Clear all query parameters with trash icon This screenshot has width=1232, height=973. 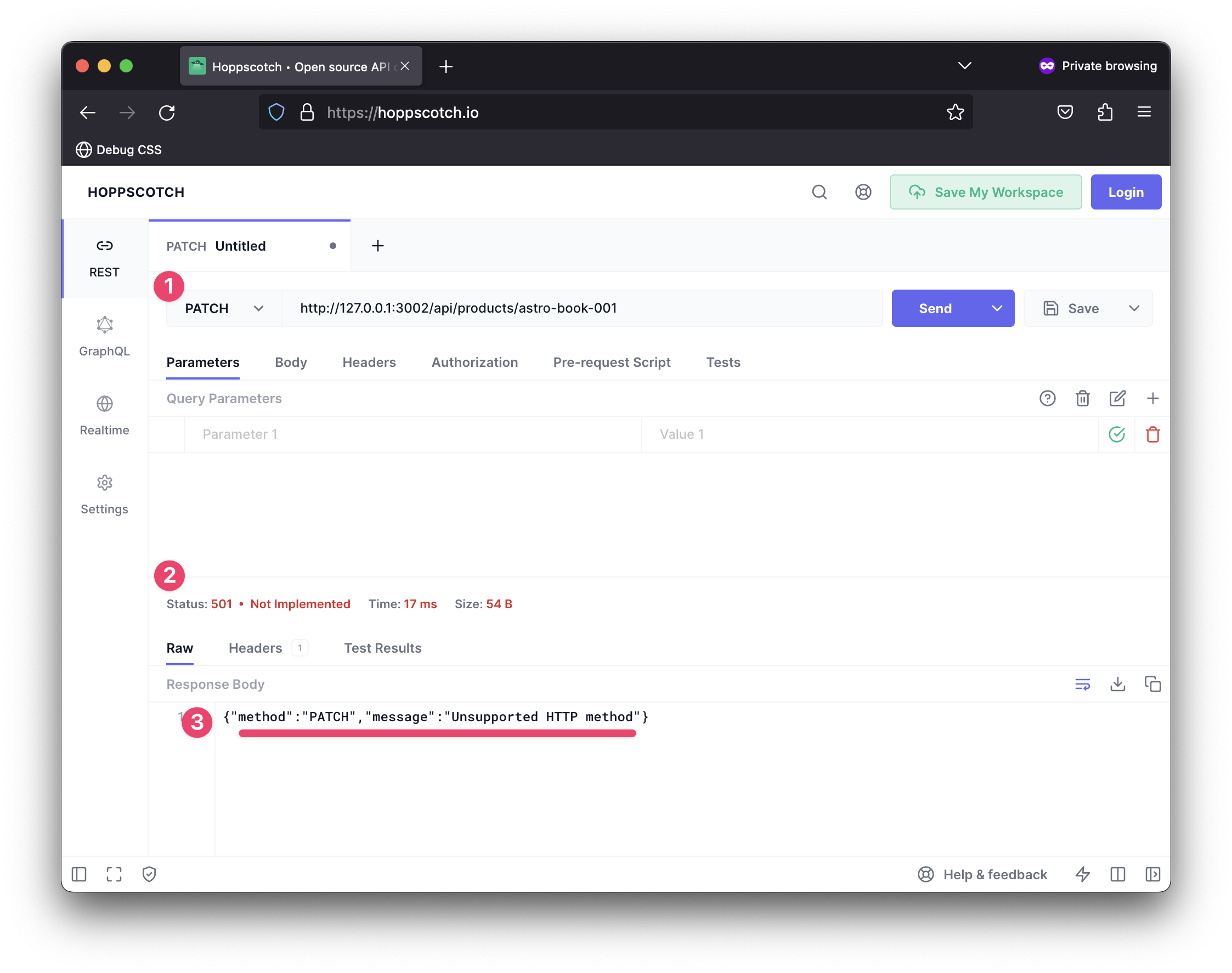click(x=1082, y=398)
